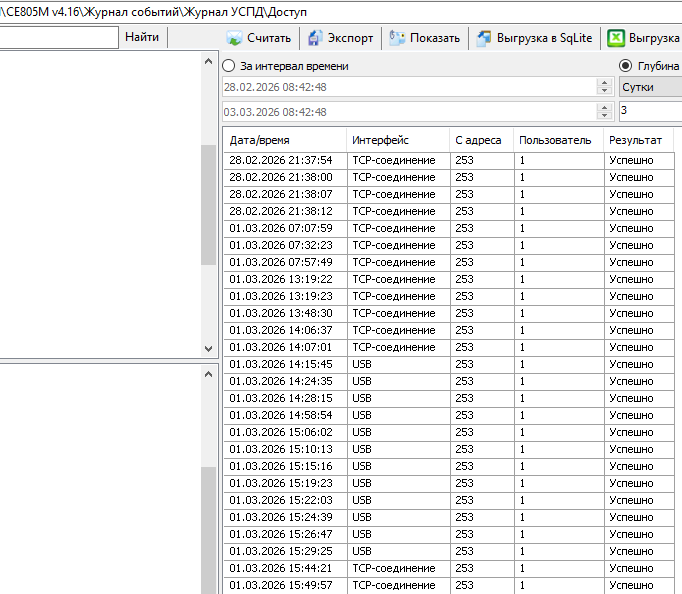Viewport: 682px width, 594px height.
Task: Select the За интервал времени radio button
Action: pos(229,66)
